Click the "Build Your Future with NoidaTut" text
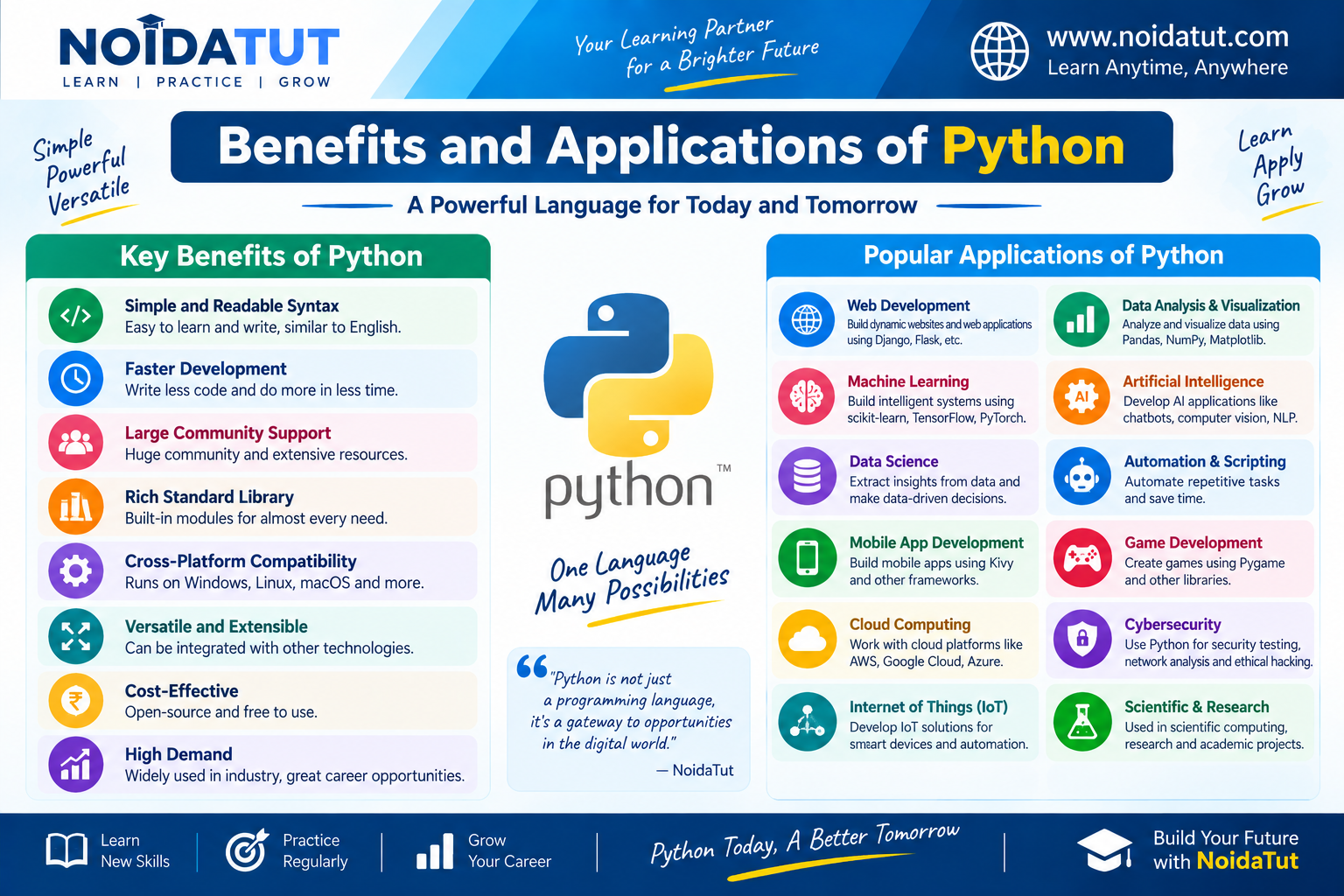The height and width of the screenshot is (896, 1344). [x=1225, y=850]
